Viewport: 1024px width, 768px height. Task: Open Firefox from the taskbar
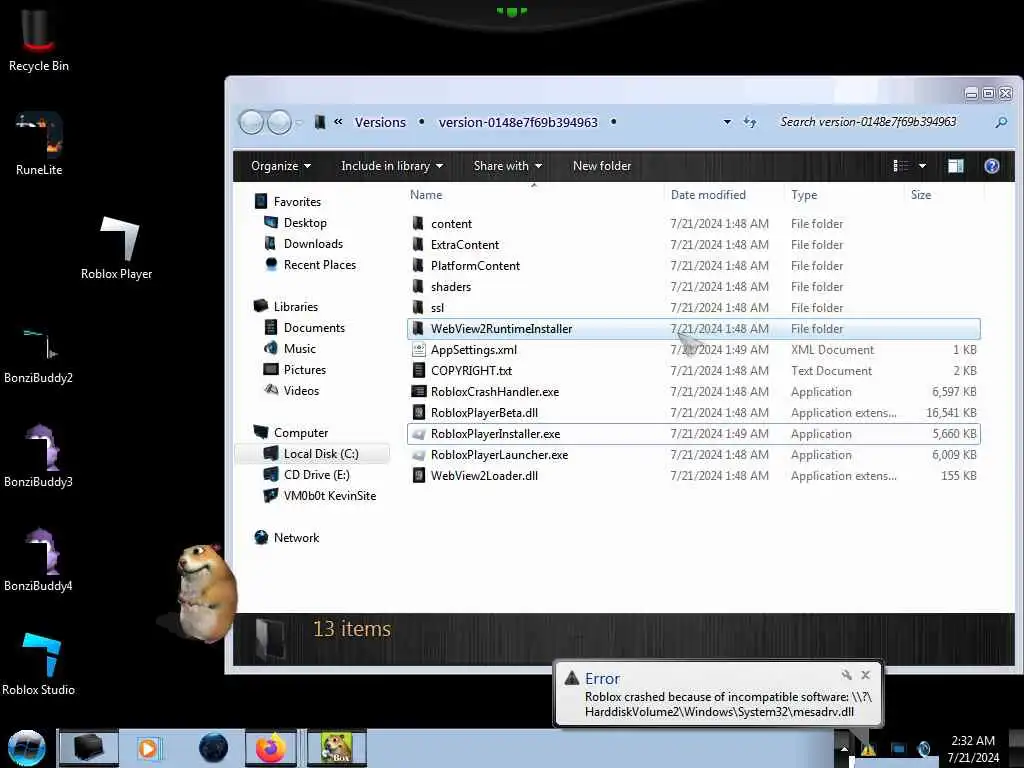270,748
